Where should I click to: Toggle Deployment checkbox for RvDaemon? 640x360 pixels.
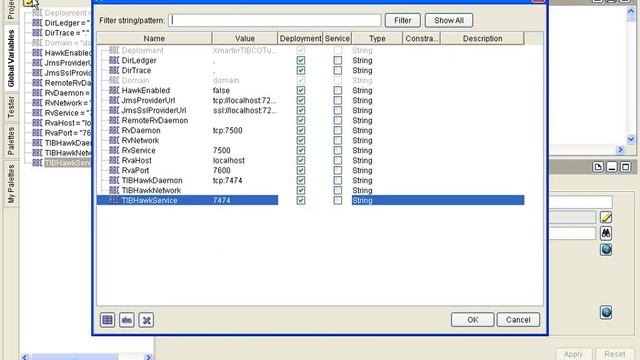tap(301, 130)
